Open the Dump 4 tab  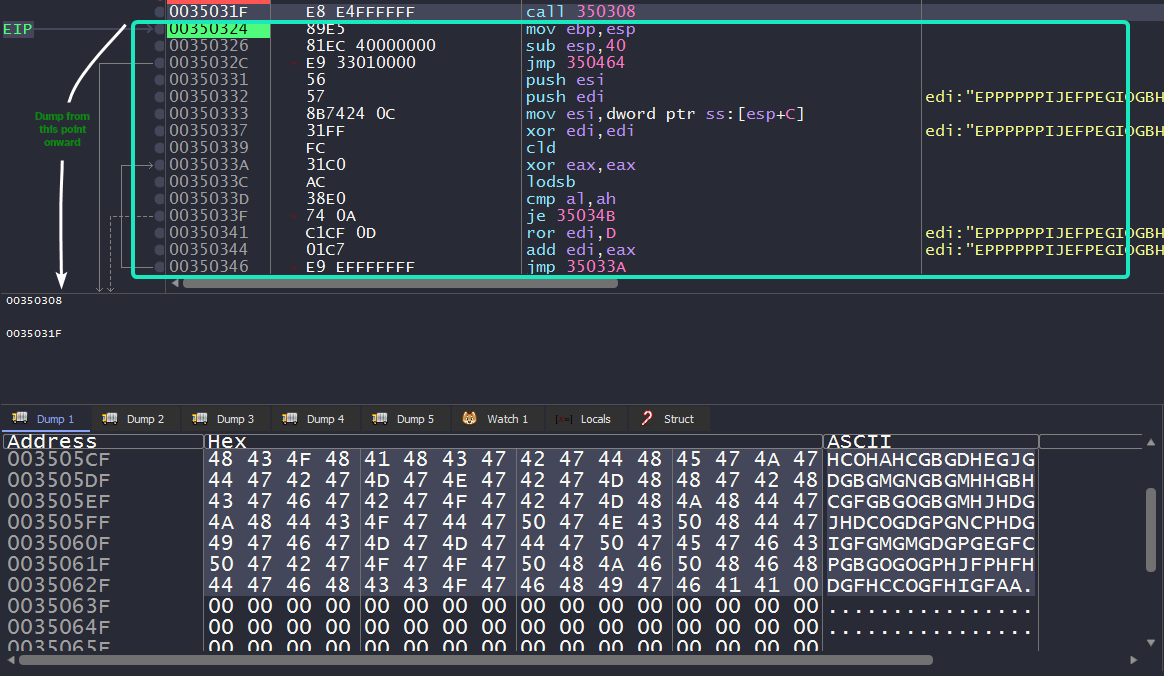coord(316,419)
